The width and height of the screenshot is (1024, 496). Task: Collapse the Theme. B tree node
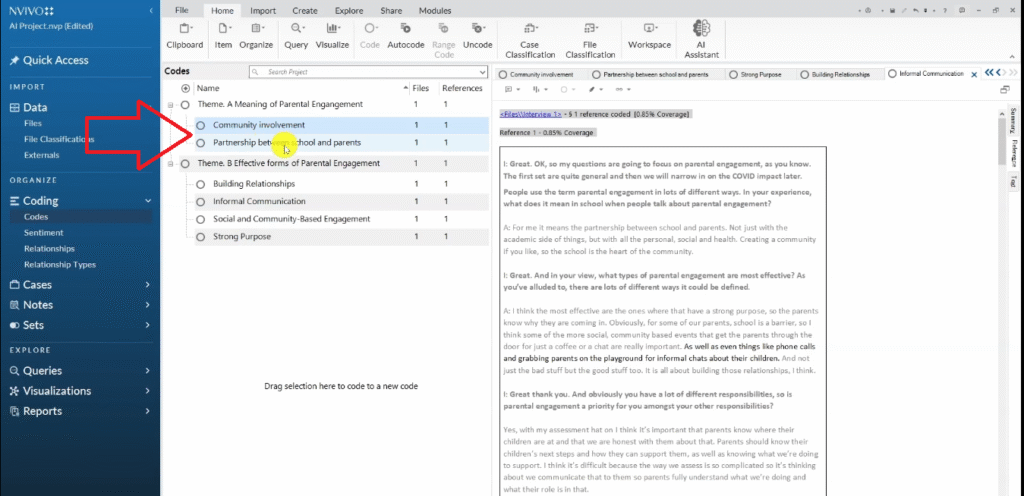click(171, 163)
